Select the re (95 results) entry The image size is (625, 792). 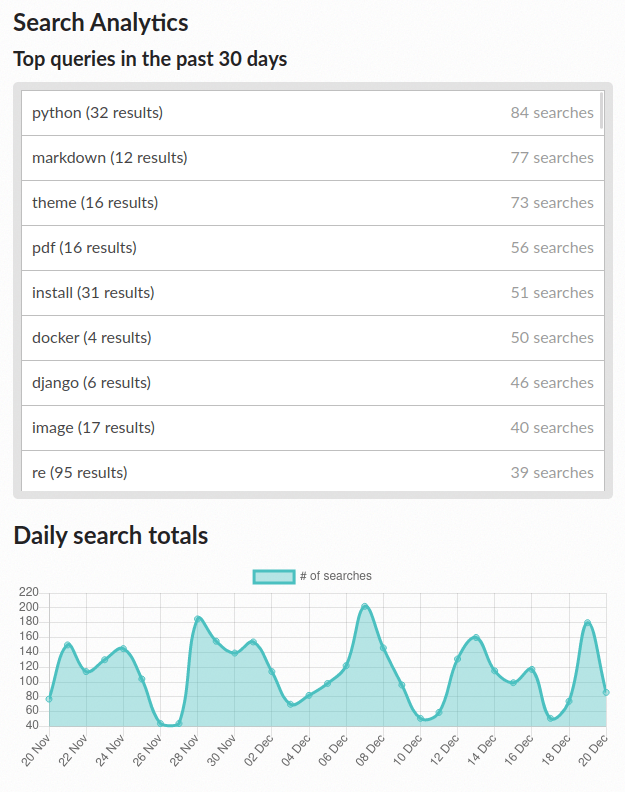point(313,471)
